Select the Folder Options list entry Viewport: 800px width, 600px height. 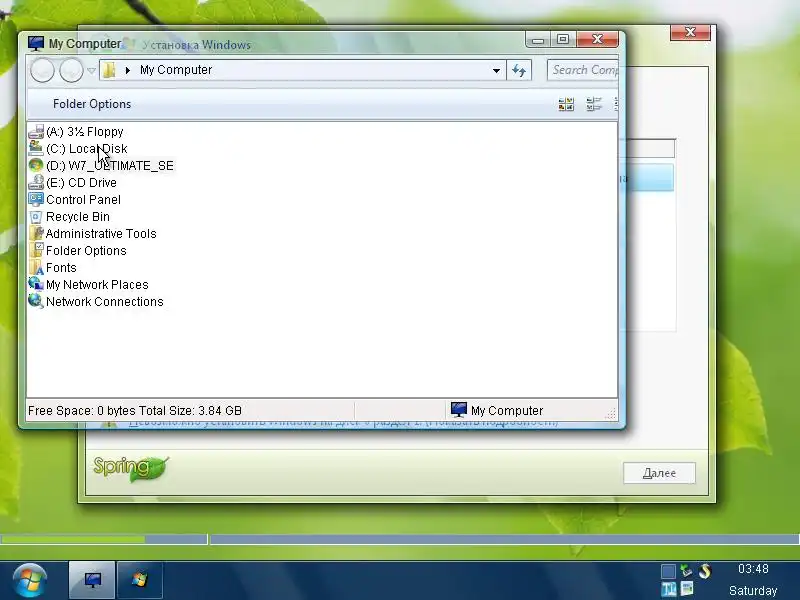tap(78, 251)
